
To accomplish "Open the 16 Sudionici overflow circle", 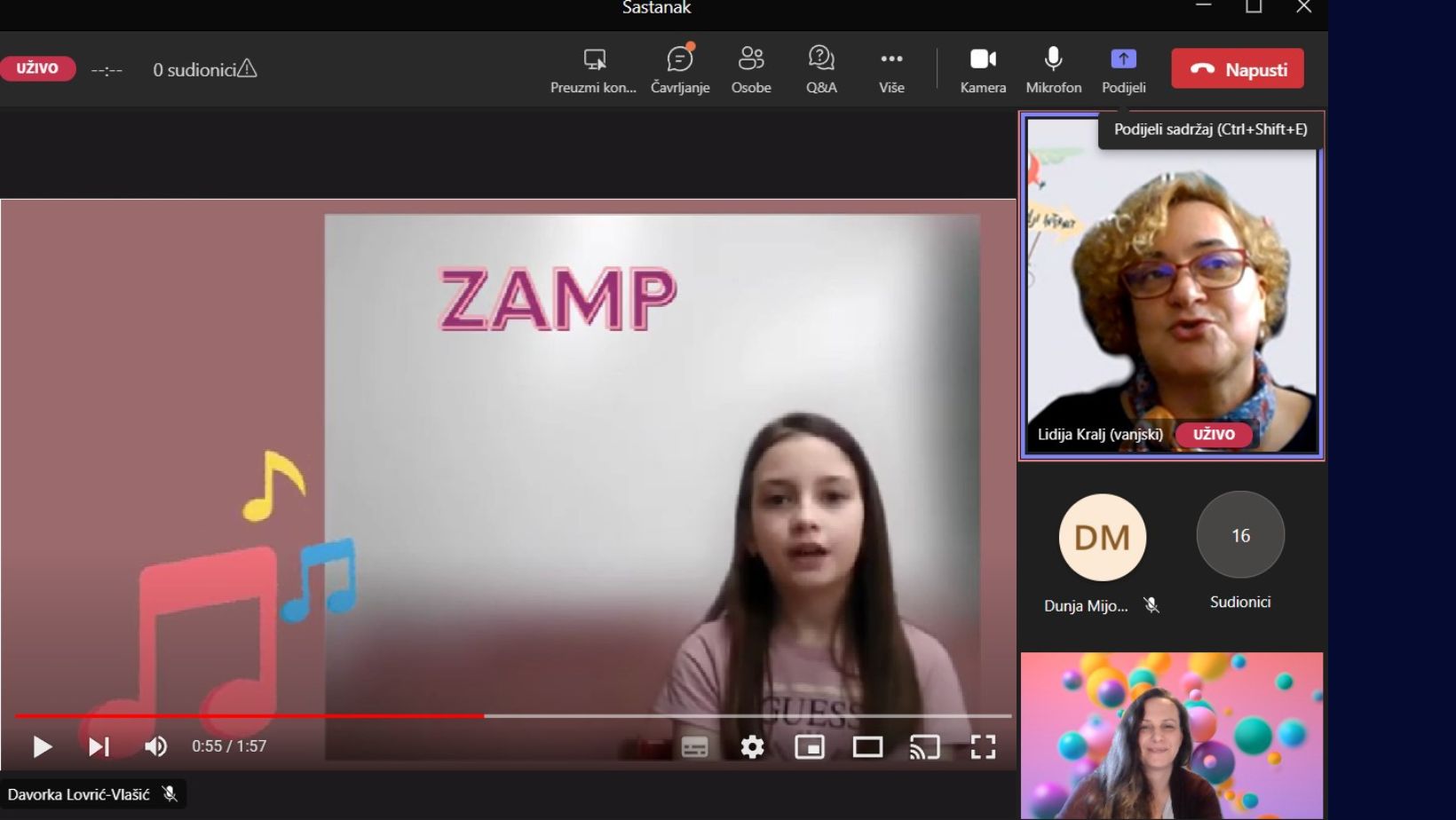I will pyautogui.click(x=1240, y=535).
